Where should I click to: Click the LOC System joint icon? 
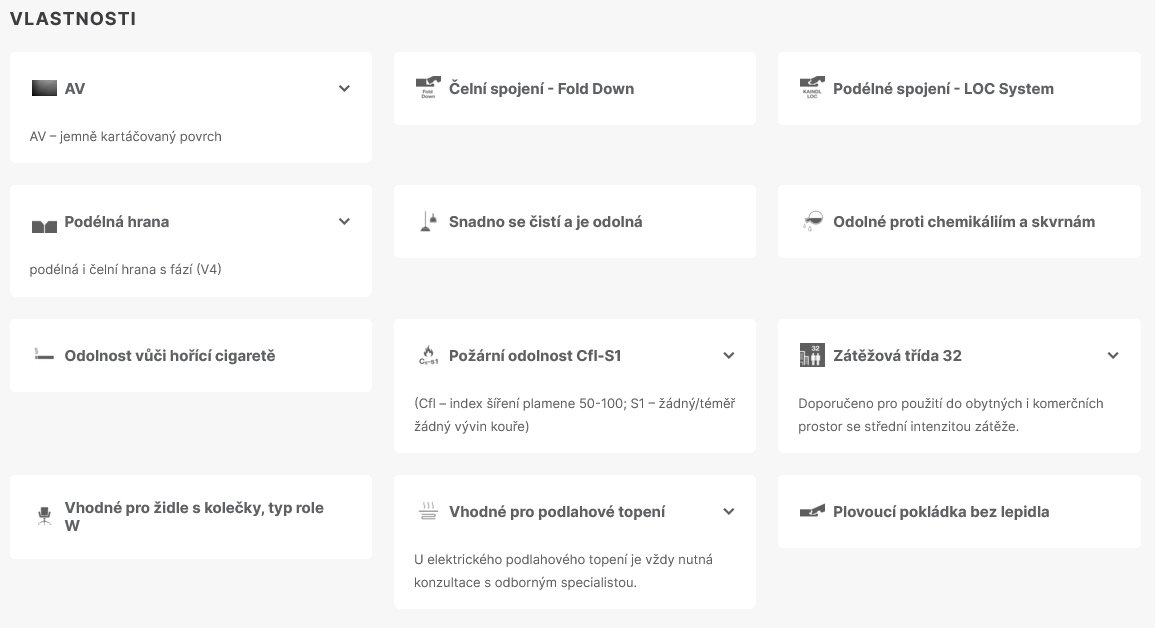(812, 88)
